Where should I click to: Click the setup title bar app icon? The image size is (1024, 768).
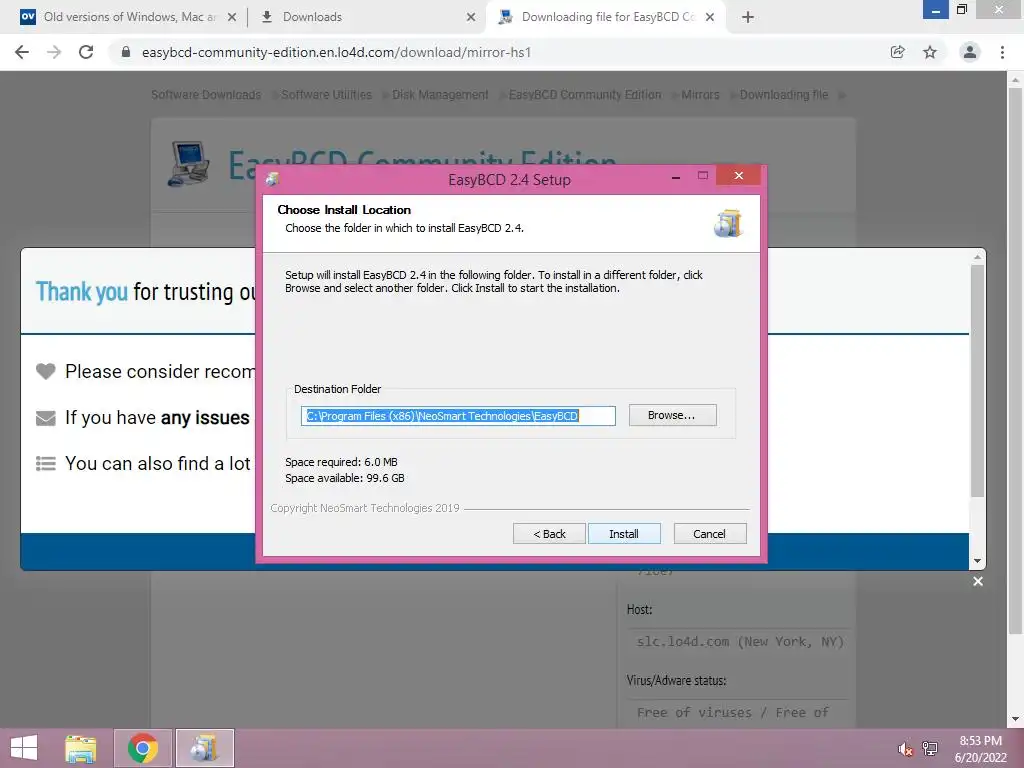point(273,179)
